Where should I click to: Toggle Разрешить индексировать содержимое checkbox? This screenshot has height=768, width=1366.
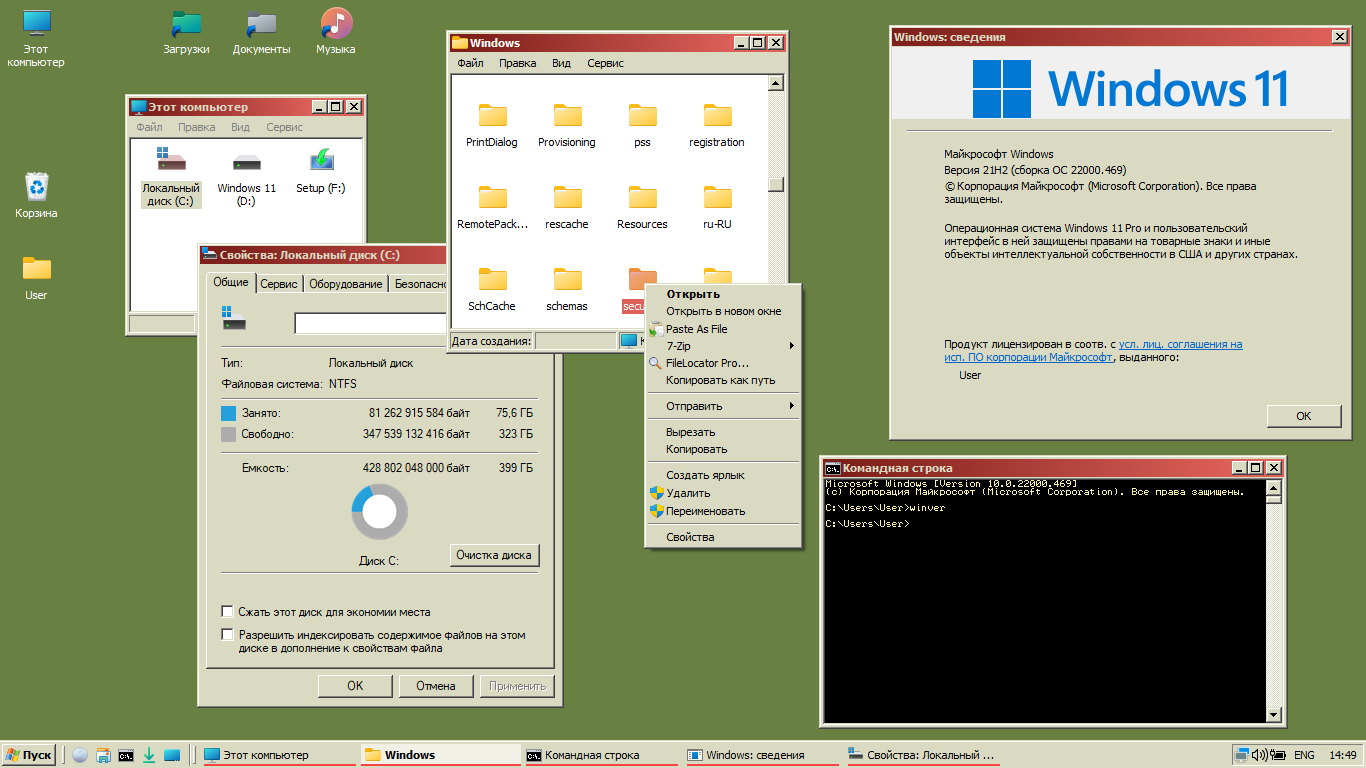tap(227, 634)
